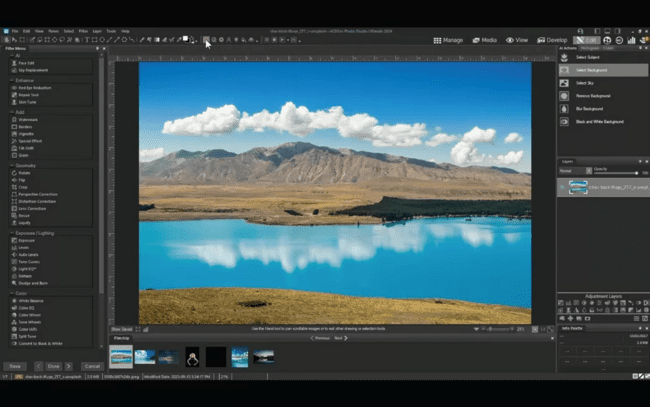This screenshot has width=650, height=407.
Task: Toggle visibility eye of the image layer
Action: coord(562,187)
